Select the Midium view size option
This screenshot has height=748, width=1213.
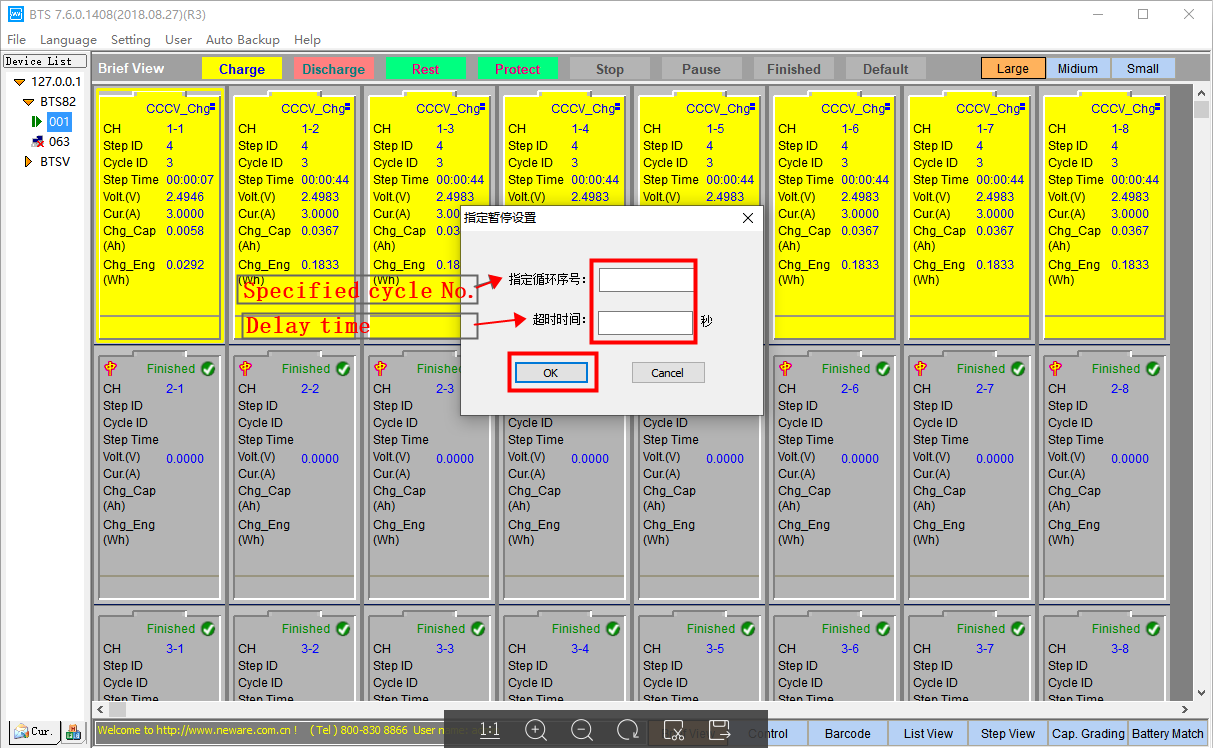tap(1078, 69)
